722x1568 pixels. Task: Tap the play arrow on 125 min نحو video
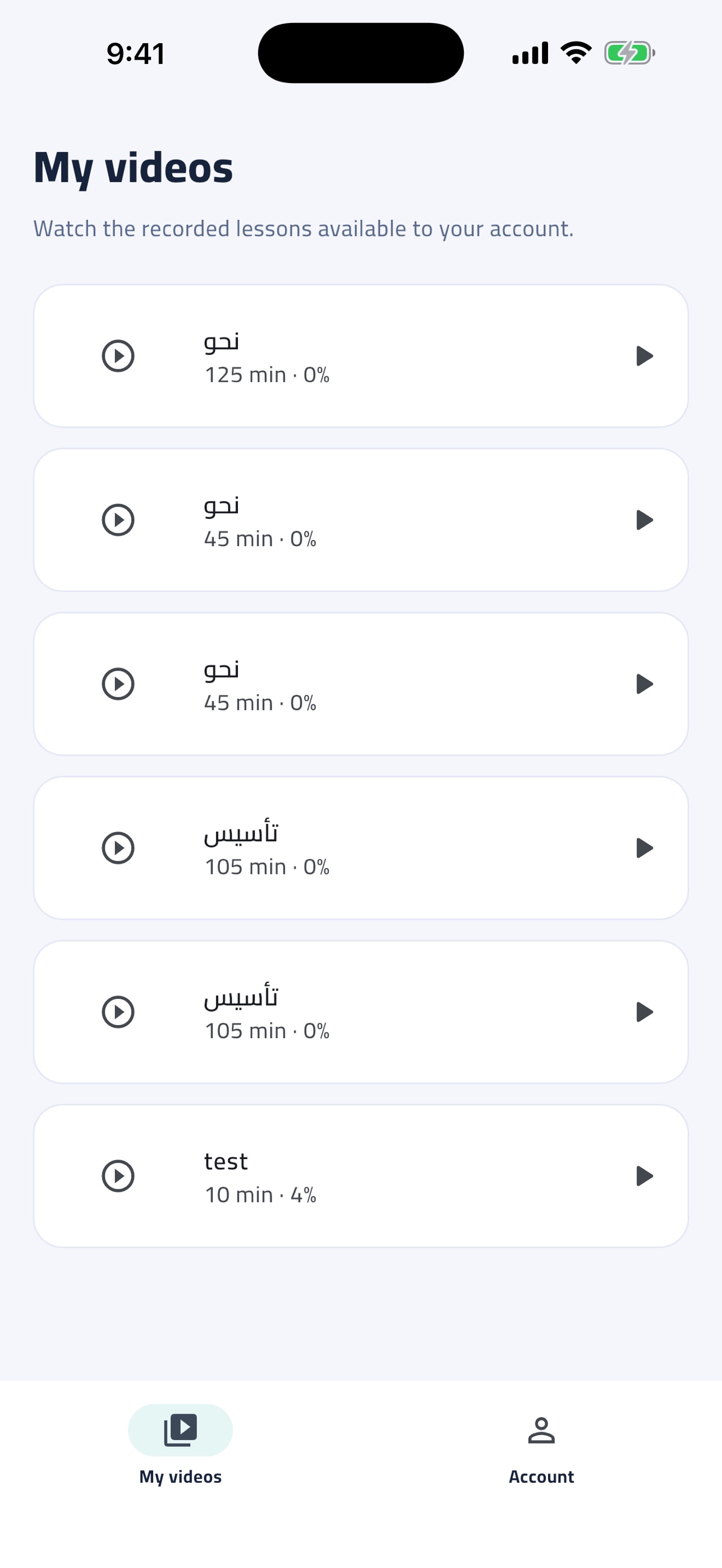coord(644,356)
